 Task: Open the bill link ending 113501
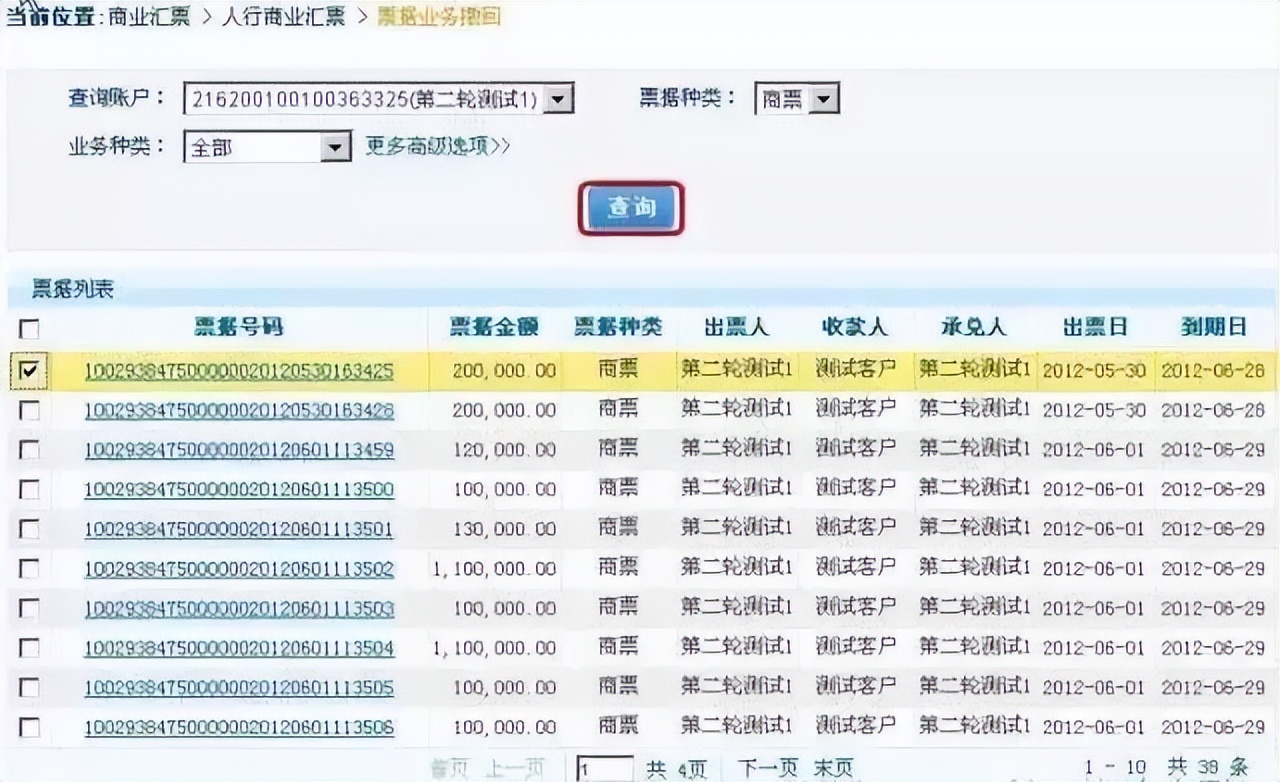tap(238, 529)
